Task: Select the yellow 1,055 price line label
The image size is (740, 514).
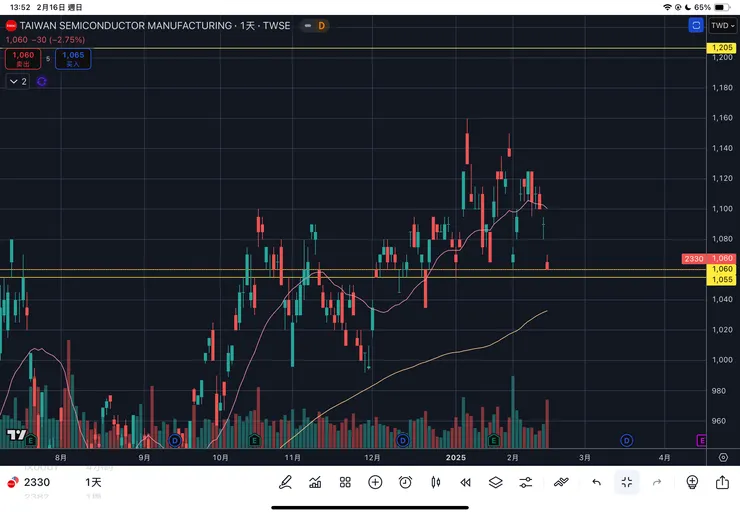Action: click(722, 279)
